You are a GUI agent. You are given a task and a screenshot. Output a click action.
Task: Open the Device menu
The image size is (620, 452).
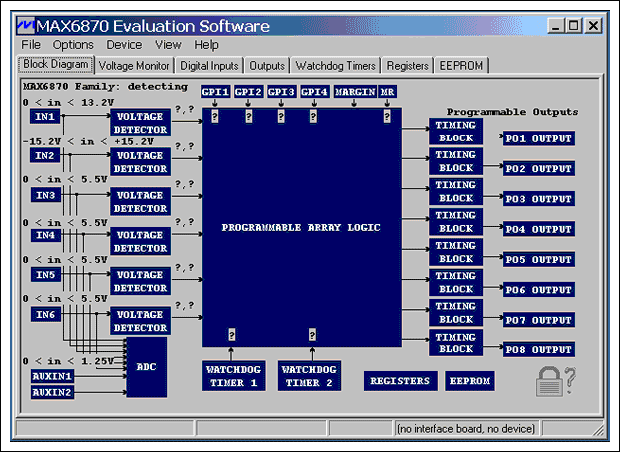(124, 45)
